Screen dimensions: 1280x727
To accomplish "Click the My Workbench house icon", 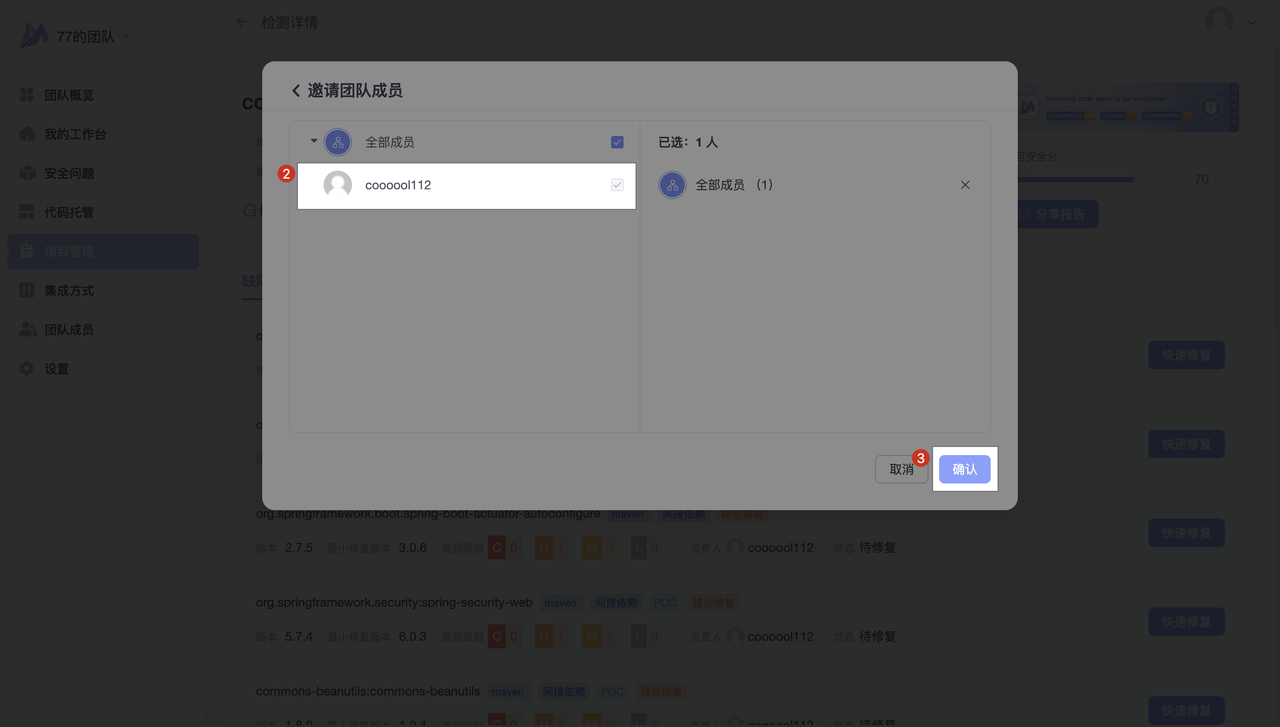I will click(x=27, y=134).
